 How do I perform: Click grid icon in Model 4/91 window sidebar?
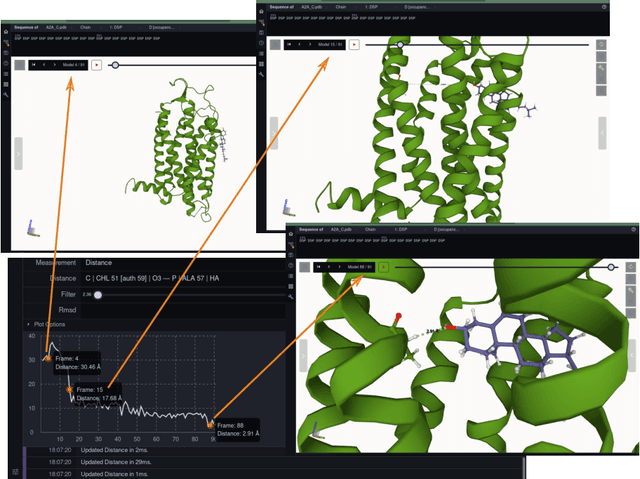coord(6,84)
